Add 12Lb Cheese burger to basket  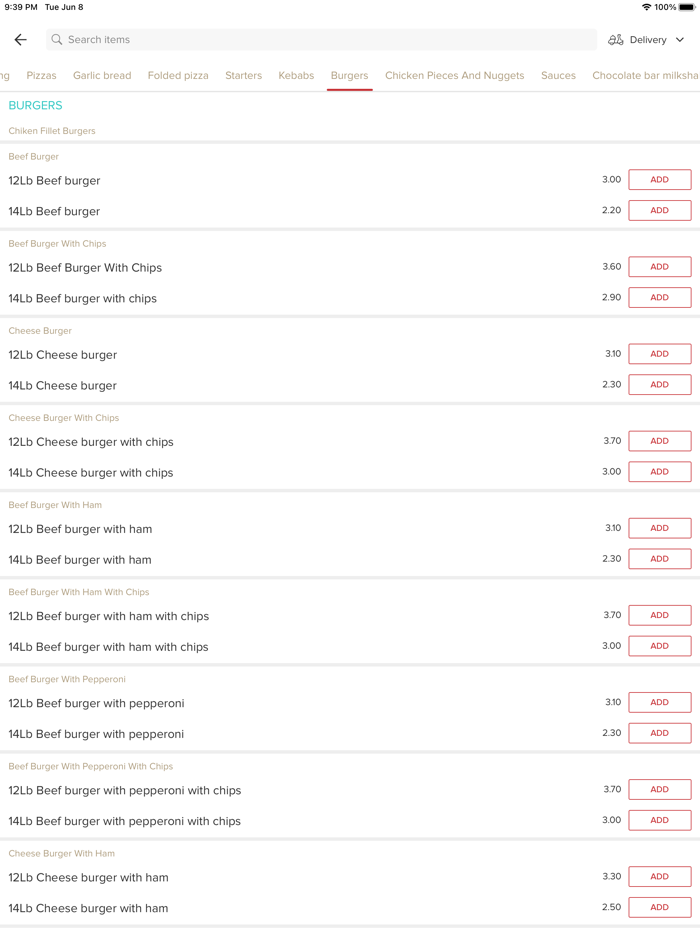(x=659, y=354)
